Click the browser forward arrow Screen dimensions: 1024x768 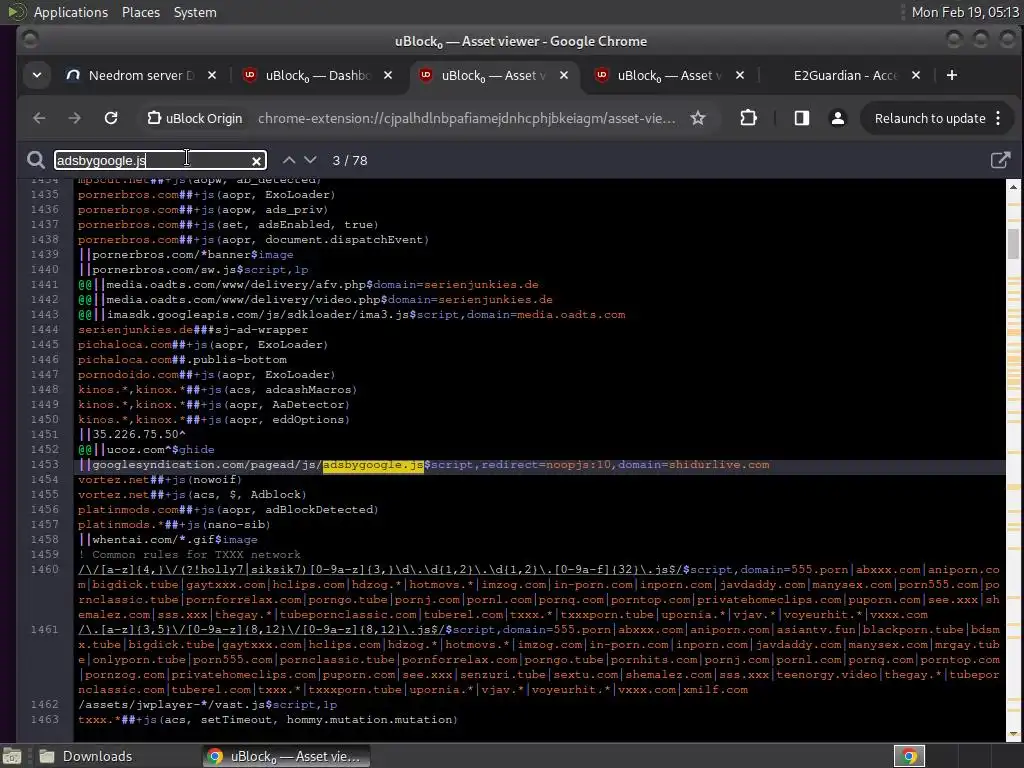click(74, 118)
